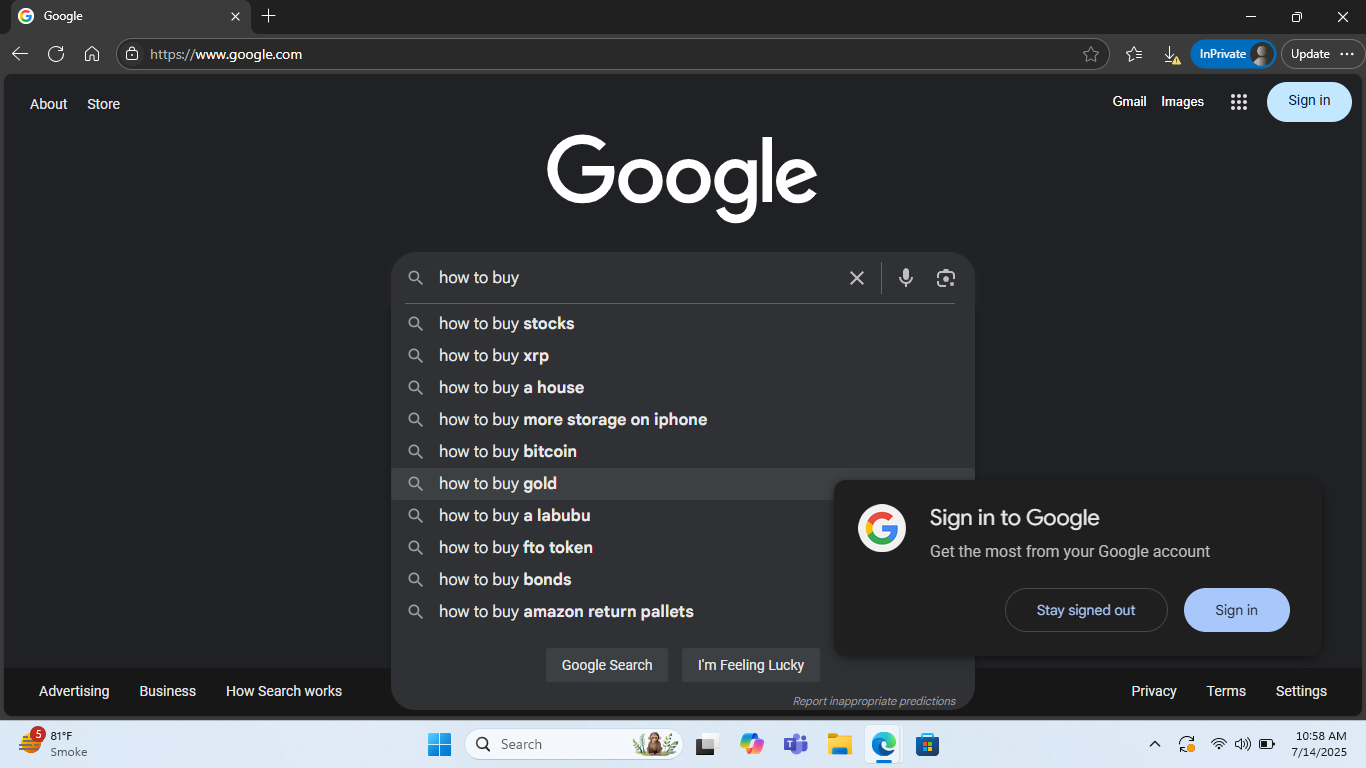The width and height of the screenshot is (1366, 768).
Task: Open the Business footer link
Action: [168, 691]
